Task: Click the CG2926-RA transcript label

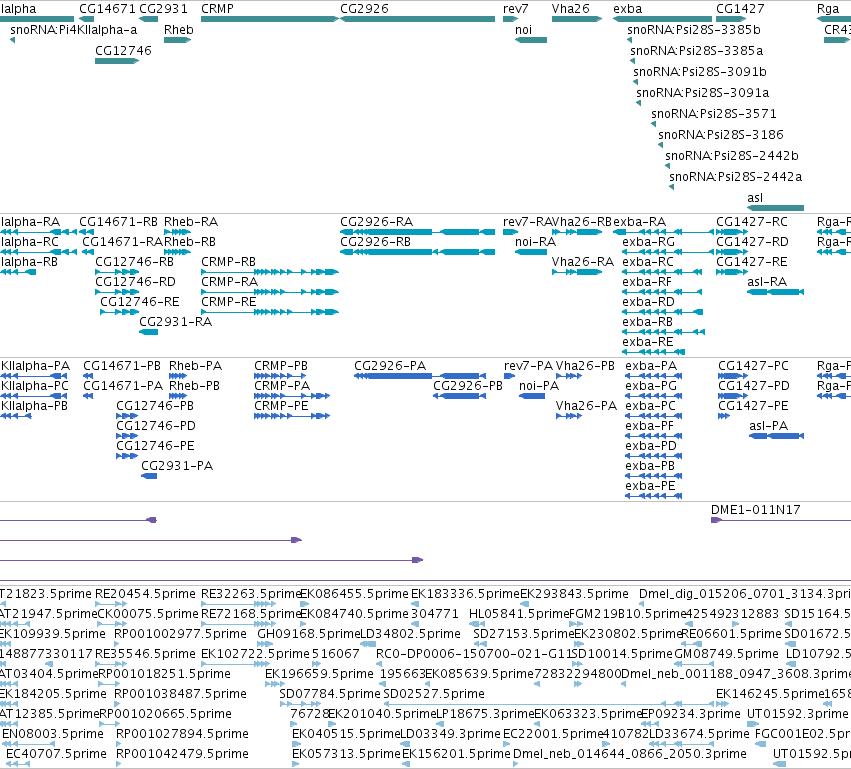Action: [x=376, y=222]
